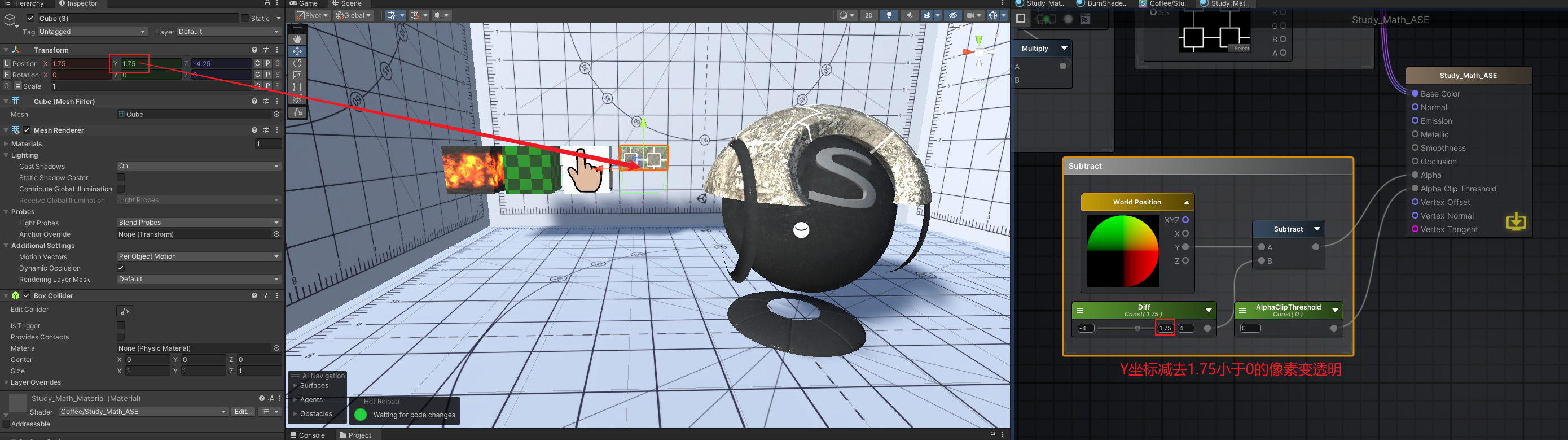Toggle hidden objects visibility eye icon
The height and width of the screenshot is (440, 1568).
[952, 15]
